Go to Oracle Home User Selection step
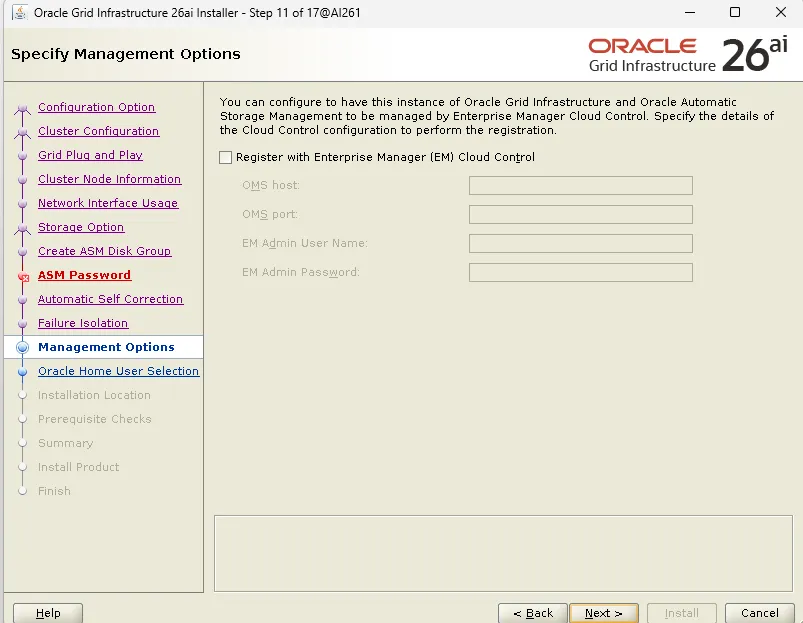This screenshot has width=803, height=623. [118, 371]
